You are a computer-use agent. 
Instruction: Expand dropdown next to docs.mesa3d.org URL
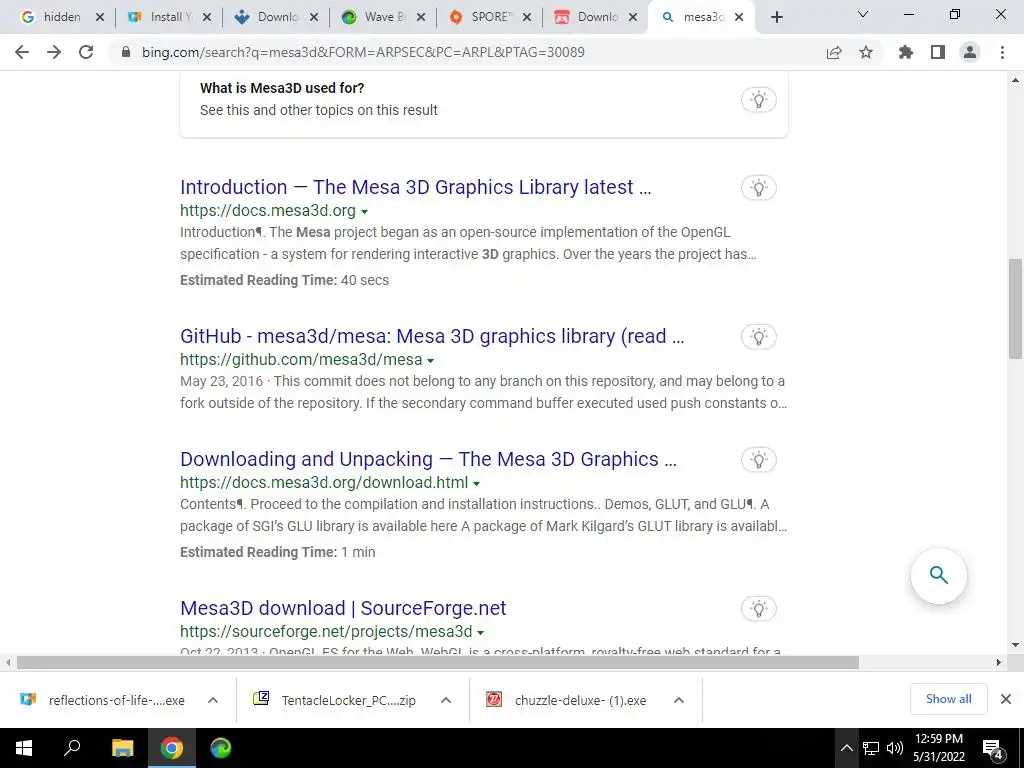(364, 212)
